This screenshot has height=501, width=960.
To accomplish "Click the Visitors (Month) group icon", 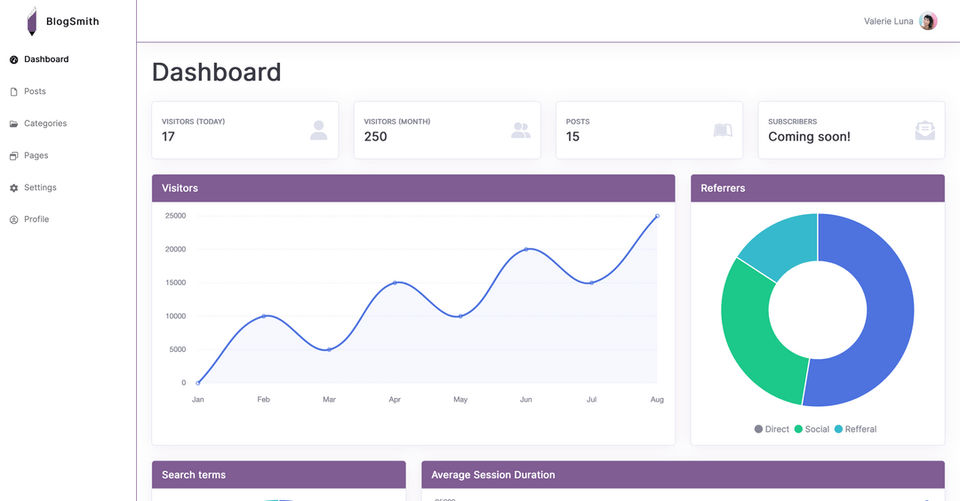I will click(520, 130).
